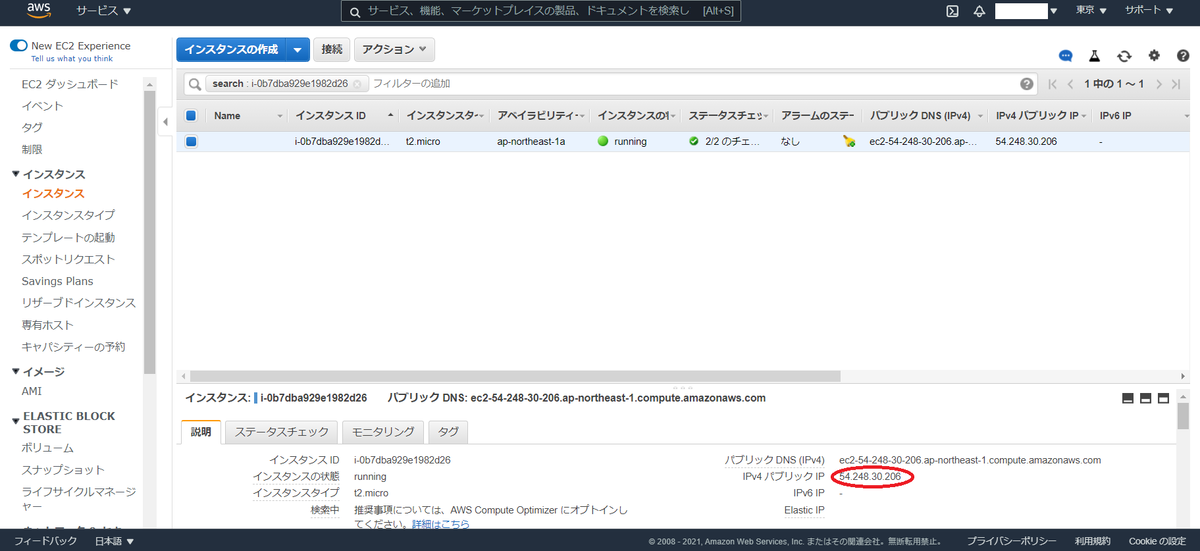1200x551 pixels.
Task: Open 利用規約 footer link
Action: (x=1092, y=541)
